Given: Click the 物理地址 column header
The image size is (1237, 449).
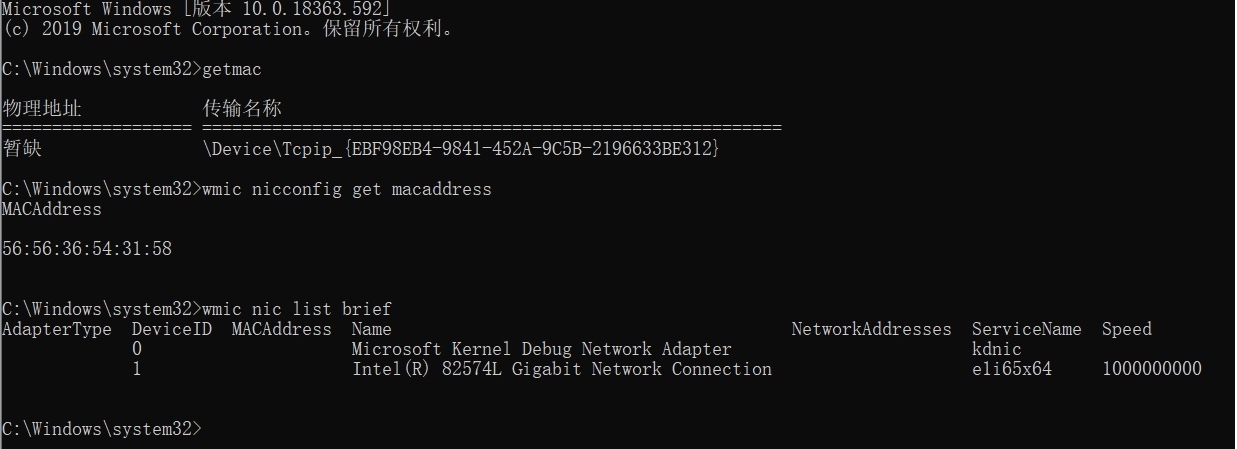Looking at the screenshot, I should pos(42,108).
